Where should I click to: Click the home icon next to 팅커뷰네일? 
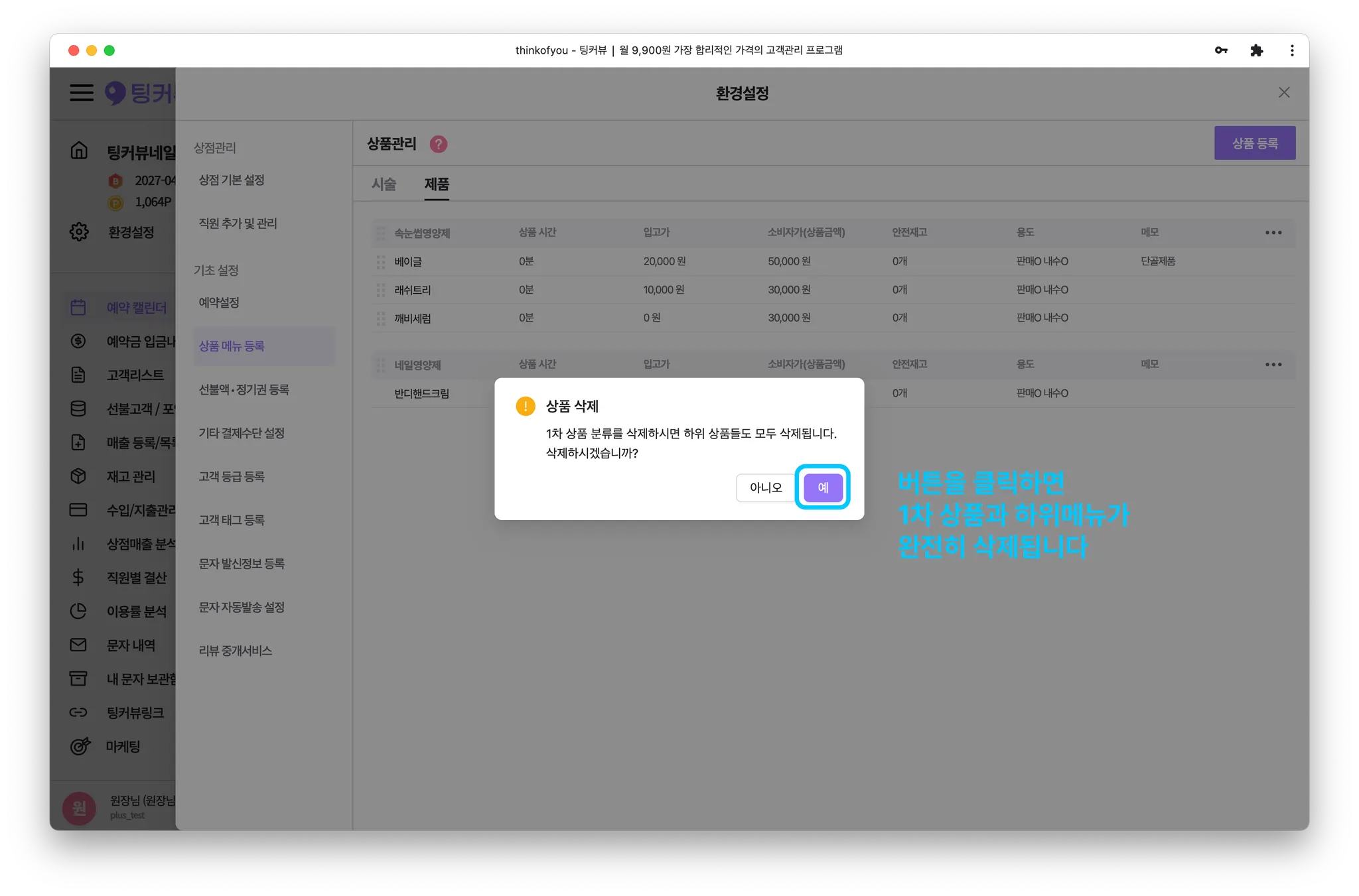point(79,151)
